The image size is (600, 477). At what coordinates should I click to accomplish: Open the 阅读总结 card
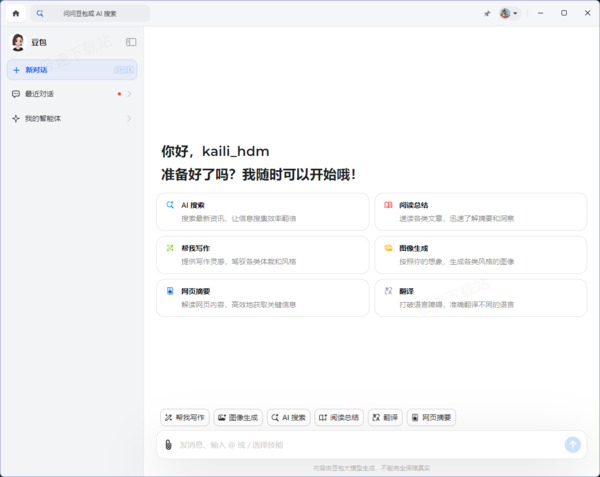(x=481, y=212)
